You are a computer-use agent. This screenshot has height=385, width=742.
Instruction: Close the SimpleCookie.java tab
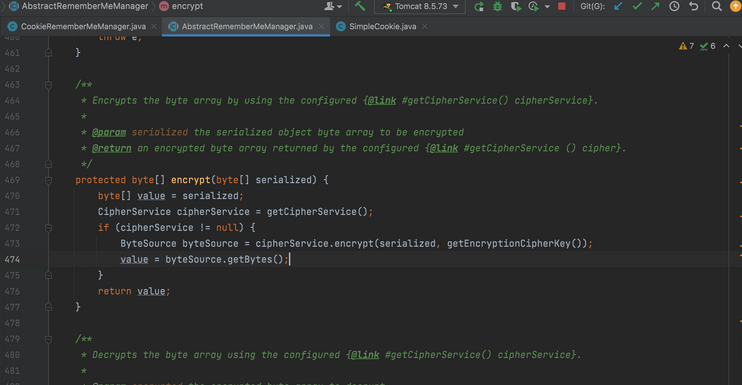(424, 26)
